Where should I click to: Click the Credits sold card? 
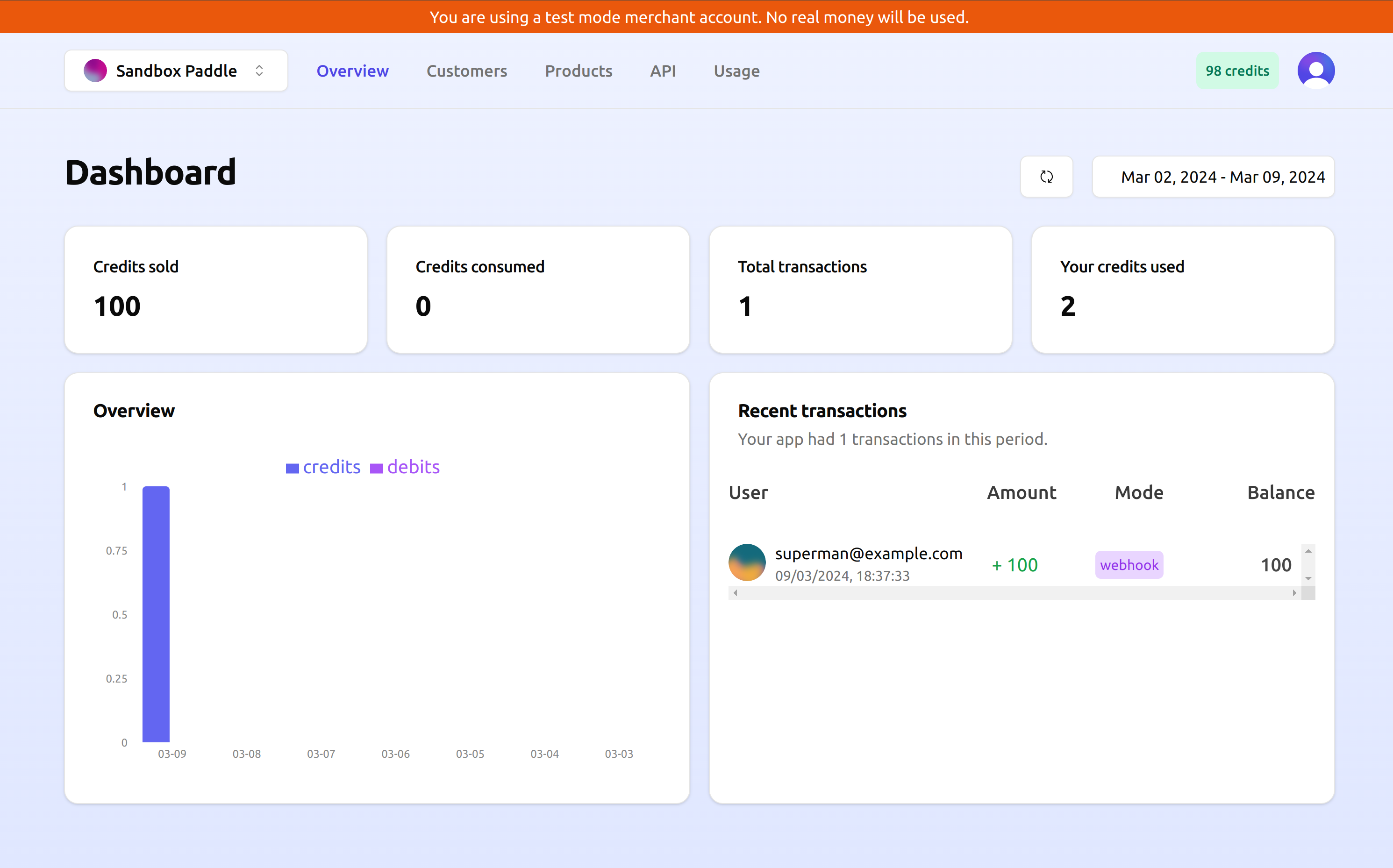click(x=216, y=289)
